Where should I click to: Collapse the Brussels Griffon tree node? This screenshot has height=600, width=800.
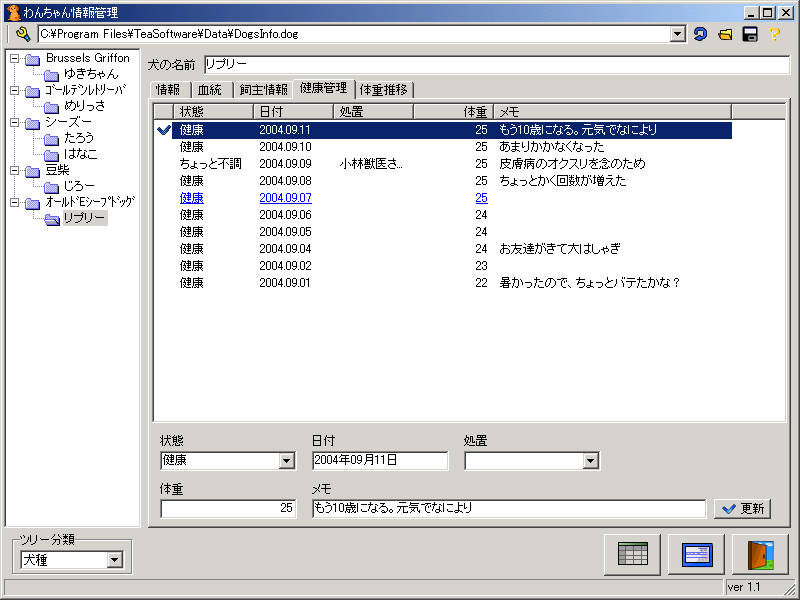15,59
